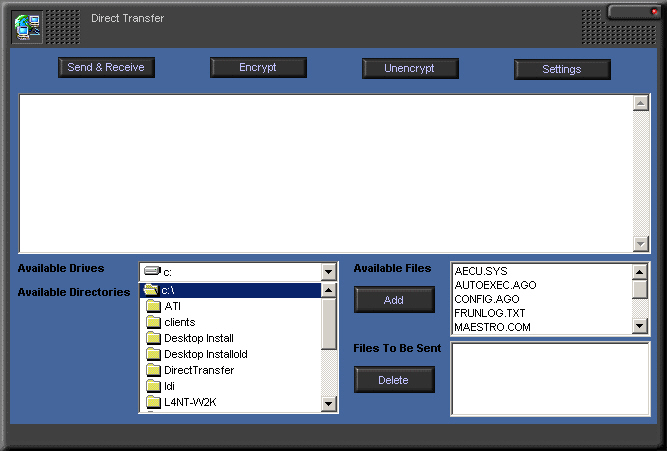Click log area scroll up arrow

click(641, 103)
